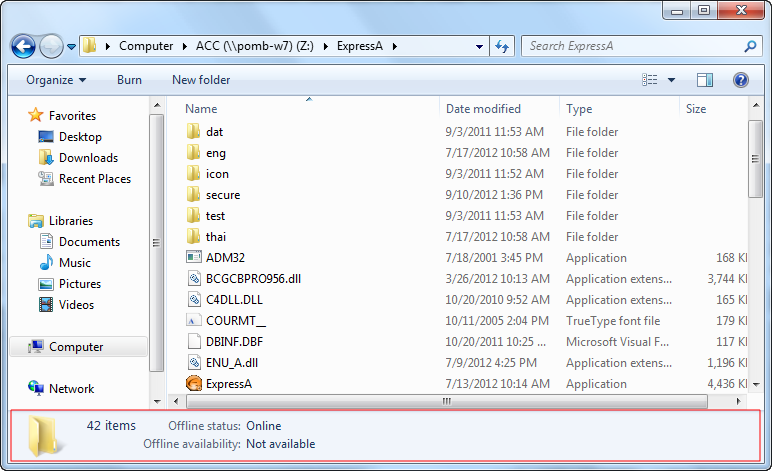Select the icon folder's folder icon
Screen dimensions: 772x471
[x=193, y=174]
